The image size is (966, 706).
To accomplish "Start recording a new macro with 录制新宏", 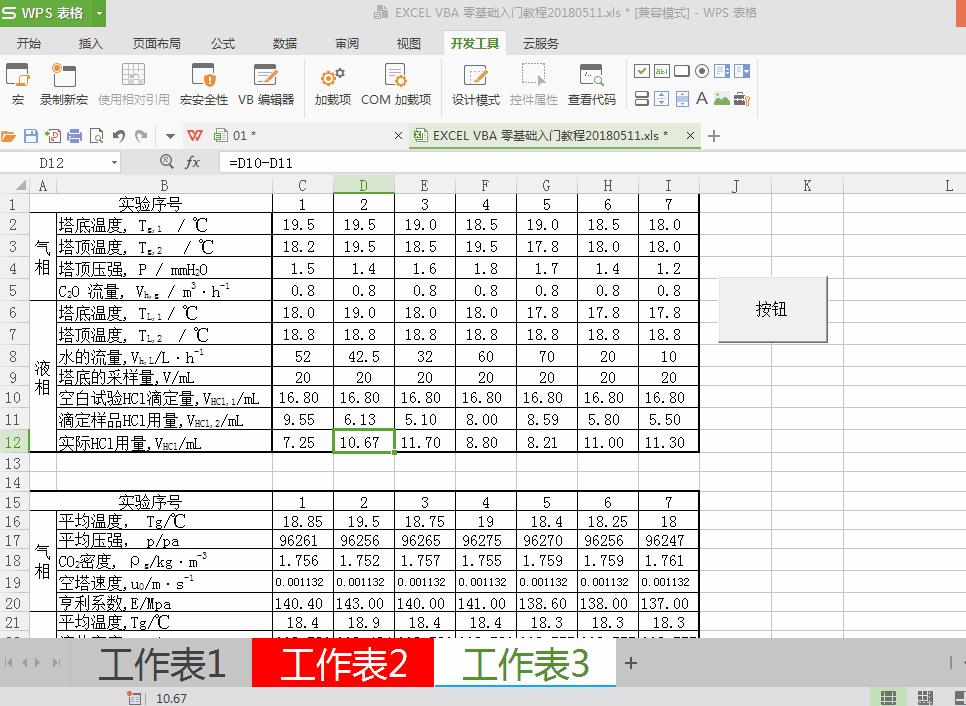I will tap(62, 84).
